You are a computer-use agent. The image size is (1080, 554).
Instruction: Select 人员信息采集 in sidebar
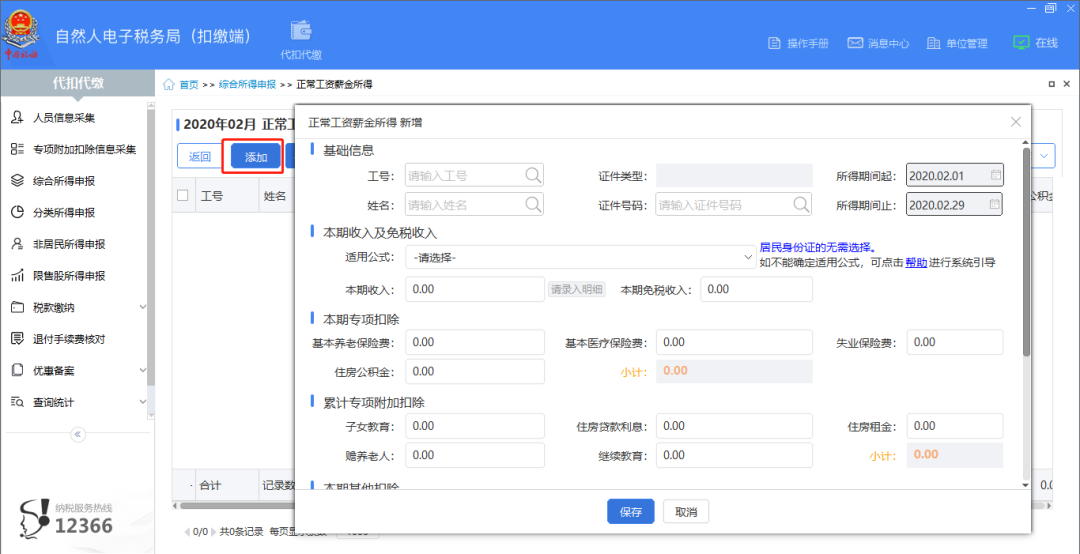[64, 118]
